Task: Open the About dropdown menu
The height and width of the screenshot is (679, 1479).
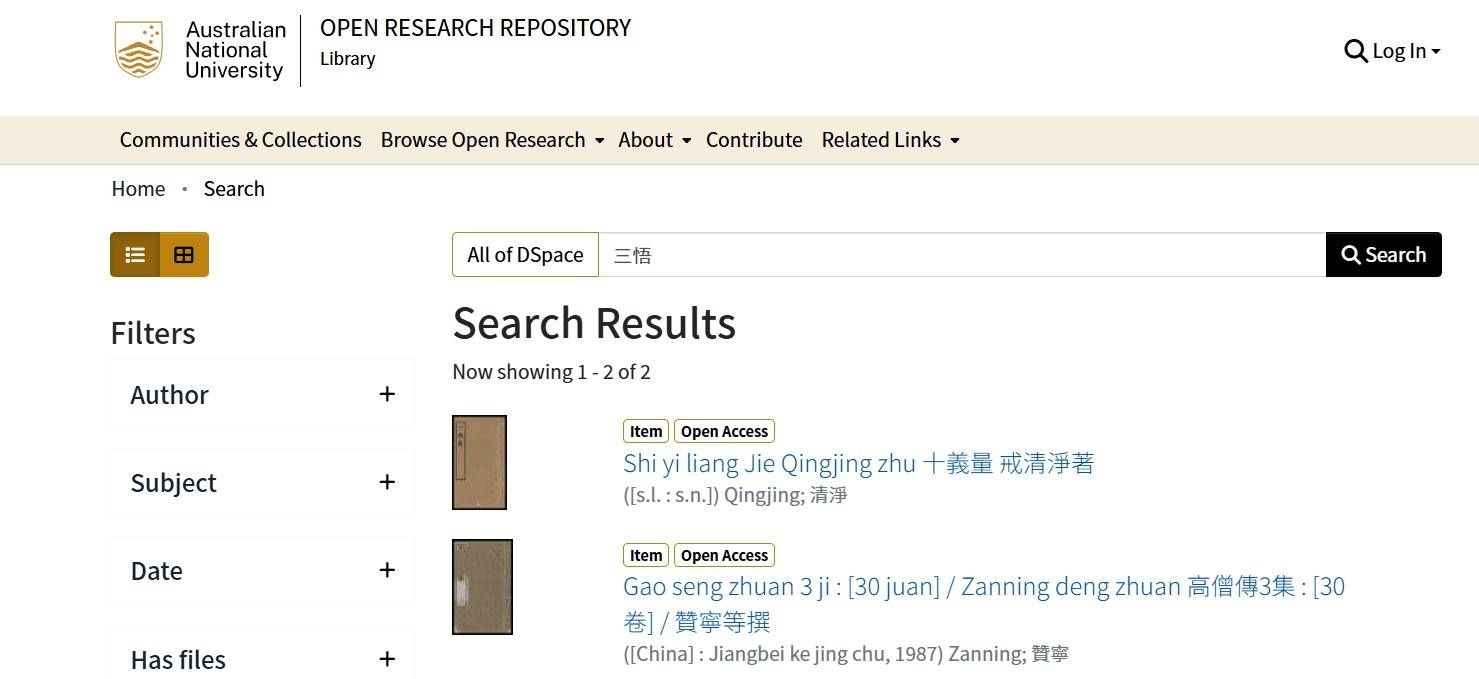Action: (654, 140)
